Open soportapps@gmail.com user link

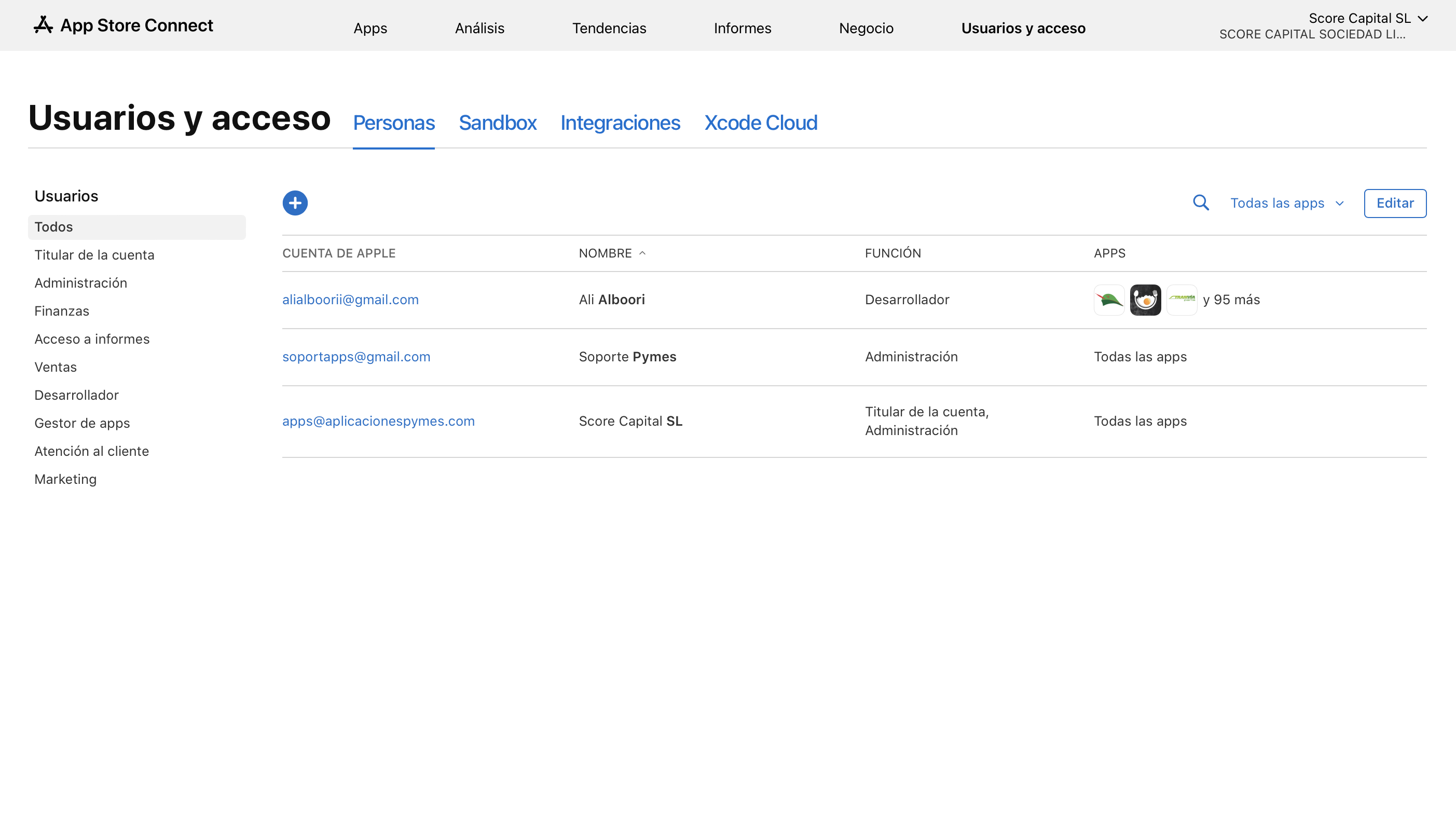tap(356, 357)
